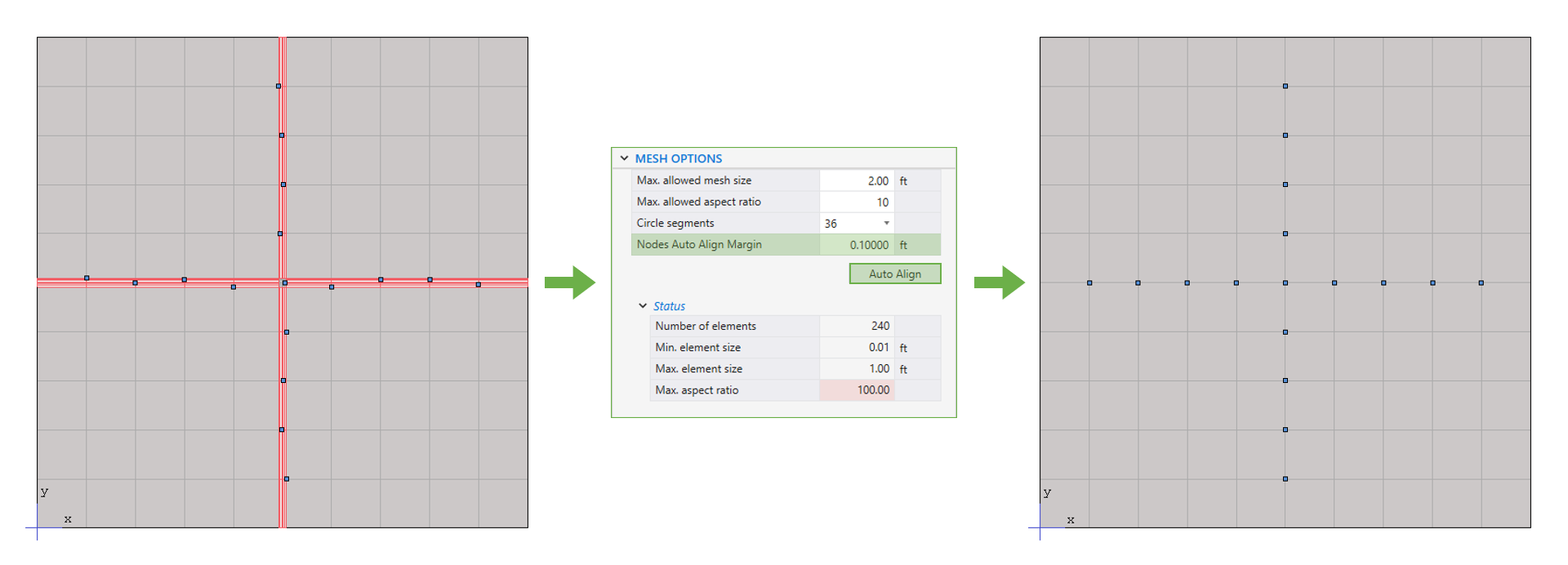Click the MESH OPTIONS header title

pos(678,158)
